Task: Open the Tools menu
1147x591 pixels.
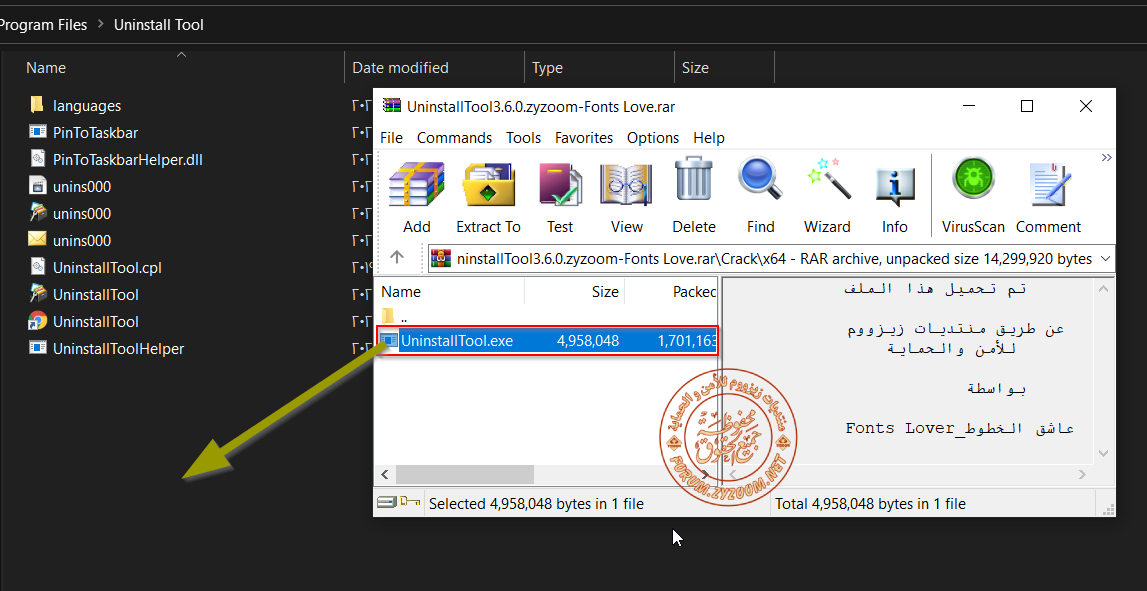Action: pyautogui.click(x=524, y=138)
